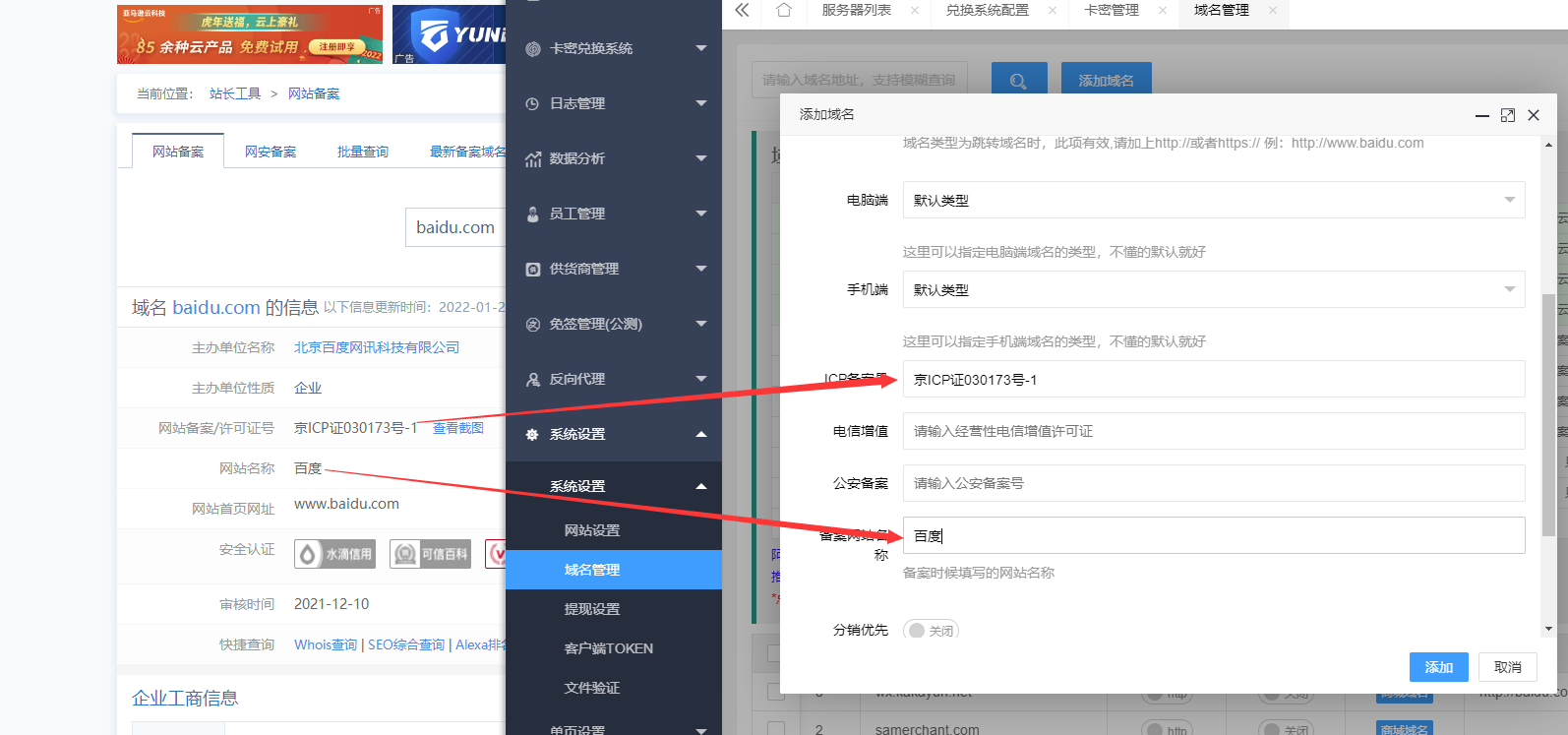Click the 系统设置 gear icon

[x=533, y=434]
